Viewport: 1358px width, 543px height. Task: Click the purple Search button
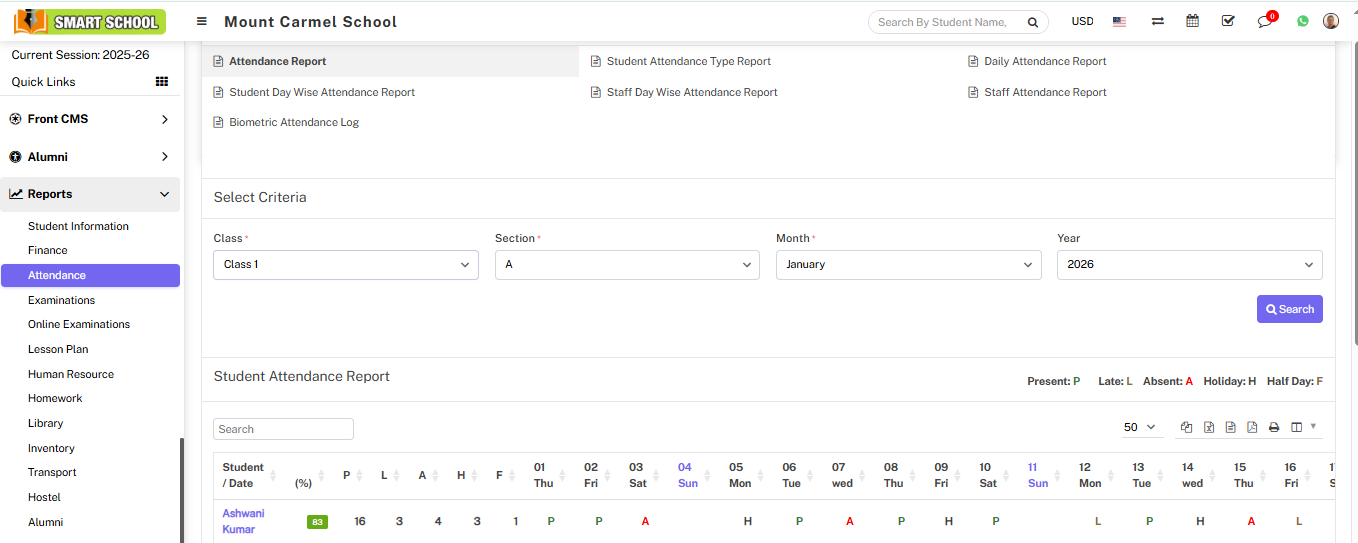click(x=1289, y=309)
